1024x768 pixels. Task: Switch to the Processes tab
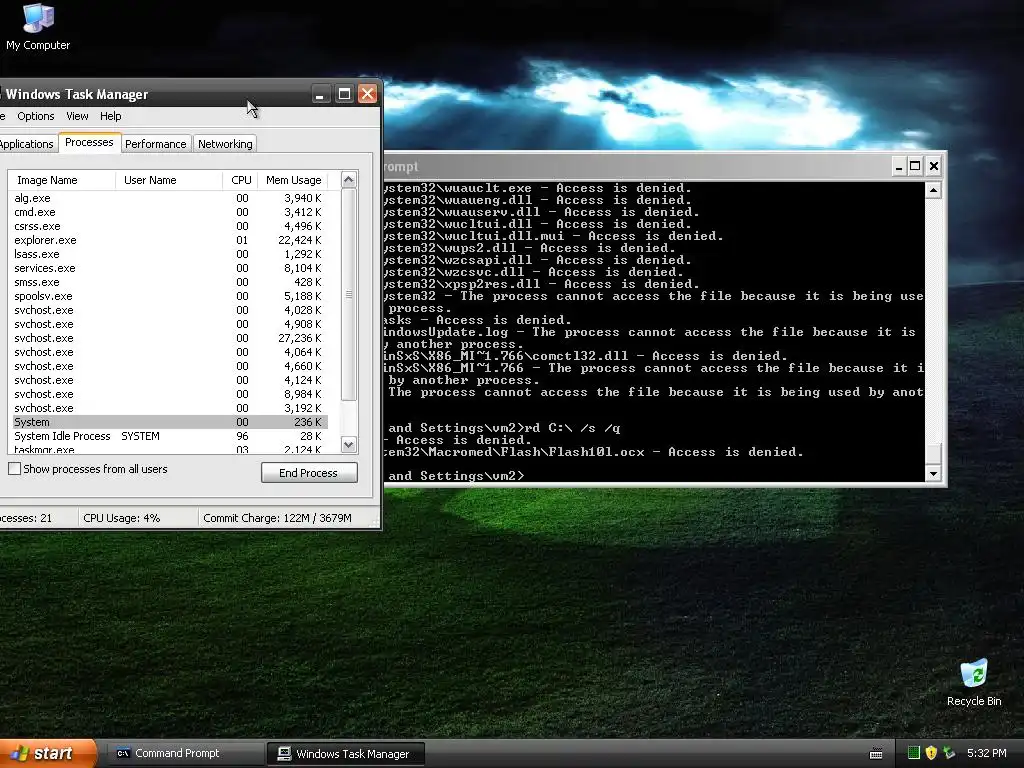pos(89,142)
